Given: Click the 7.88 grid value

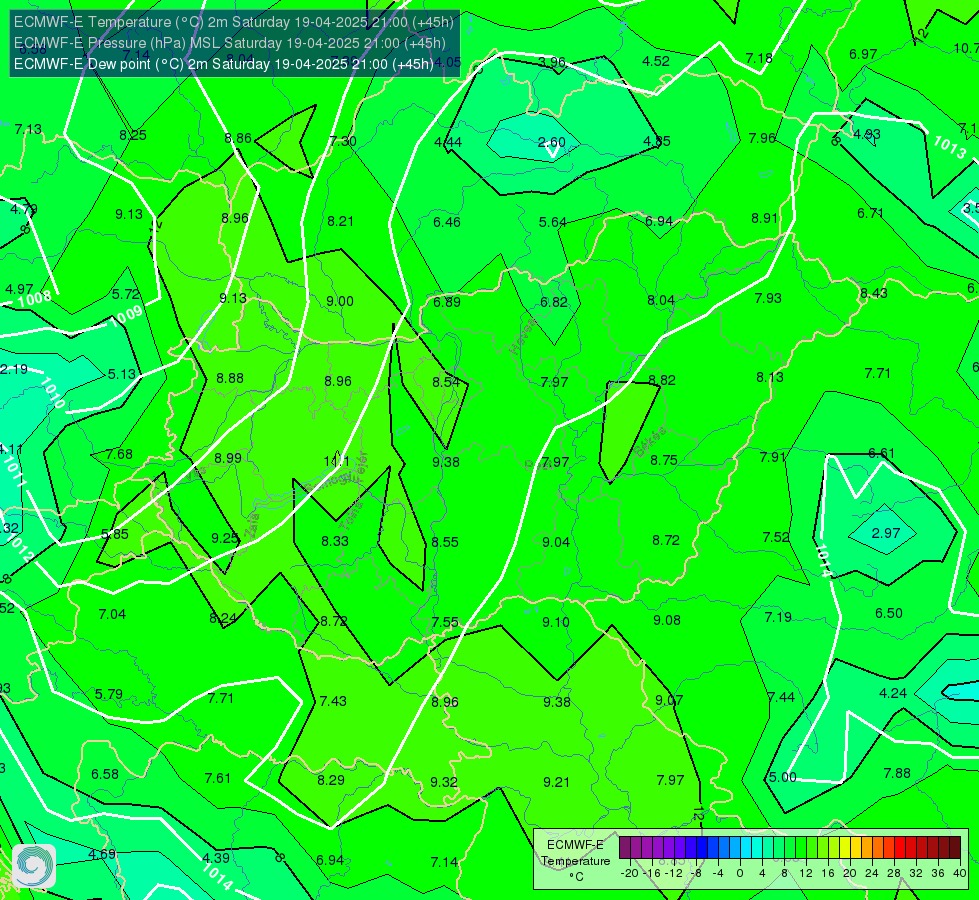Looking at the screenshot, I should 897,773.
